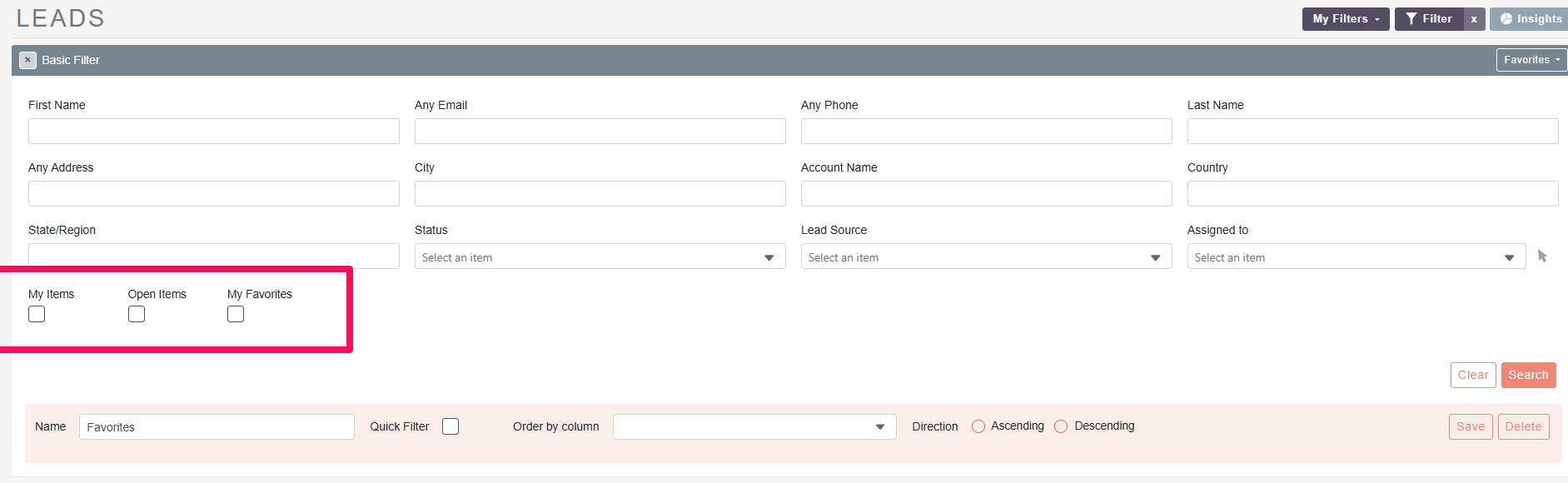Check the My Favorites checkbox
Image resolution: width=1568 pixels, height=483 pixels.
[236, 314]
